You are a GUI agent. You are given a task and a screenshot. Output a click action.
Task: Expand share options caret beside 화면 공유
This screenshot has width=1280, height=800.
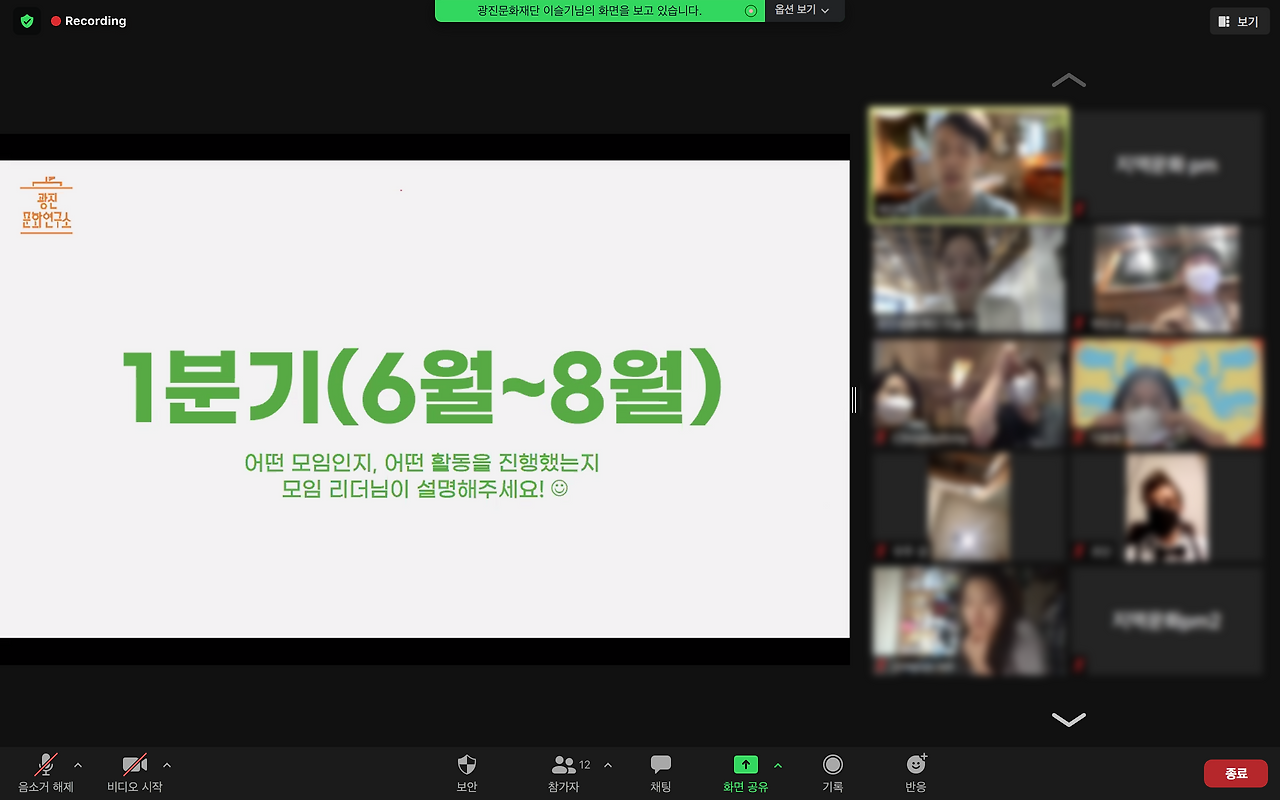pyautogui.click(x=778, y=766)
